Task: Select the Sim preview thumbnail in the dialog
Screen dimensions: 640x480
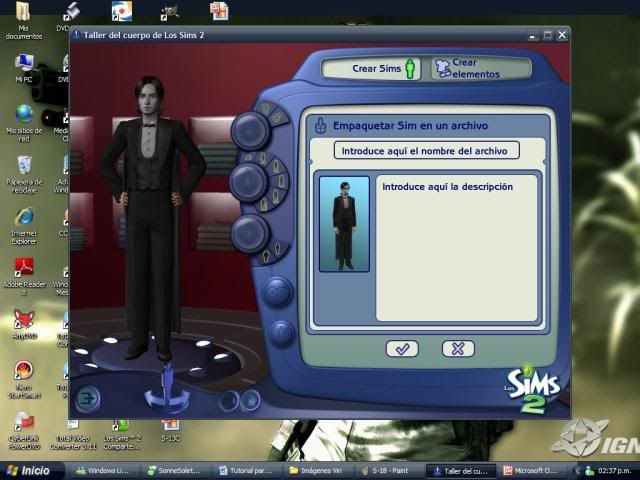Action: [x=344, y=224]
